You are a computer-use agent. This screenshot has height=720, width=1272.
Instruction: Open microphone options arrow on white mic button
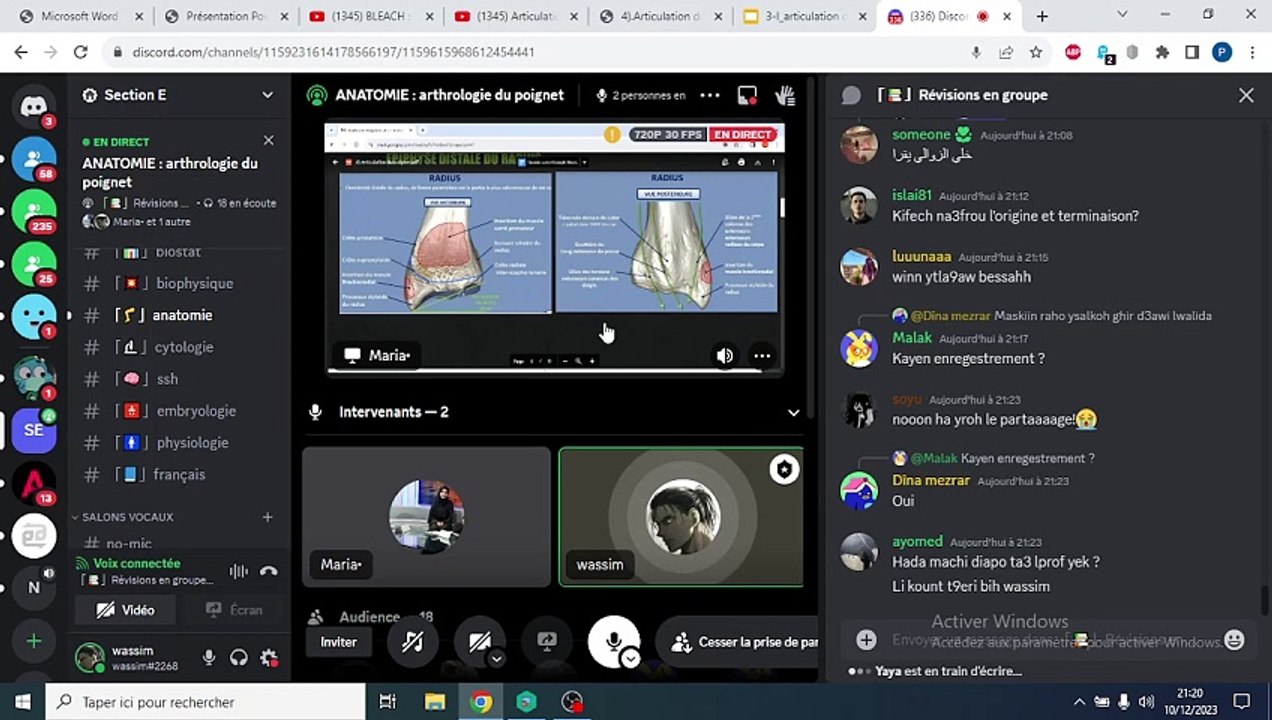coord(630,658)
